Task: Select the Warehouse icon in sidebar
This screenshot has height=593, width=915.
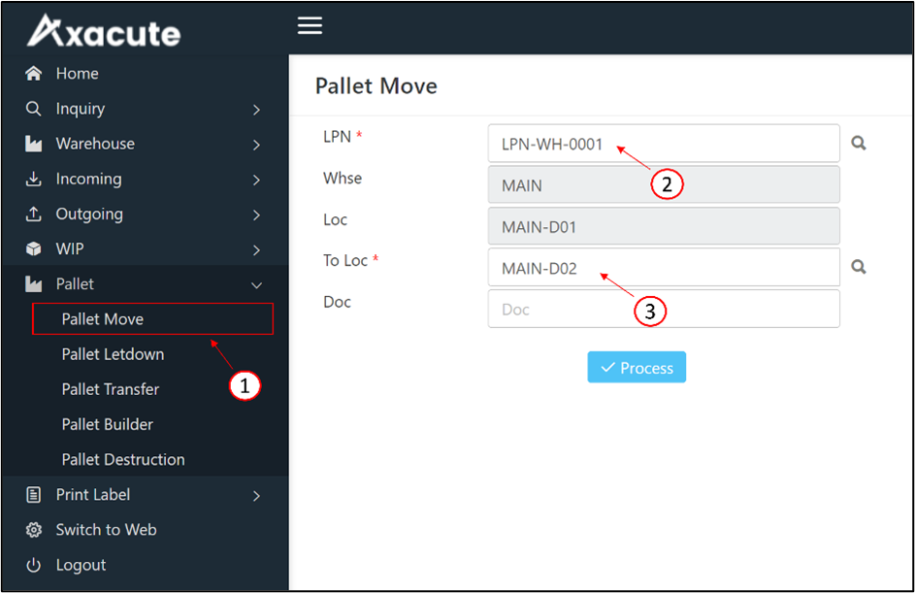Action: click(34, 143)
